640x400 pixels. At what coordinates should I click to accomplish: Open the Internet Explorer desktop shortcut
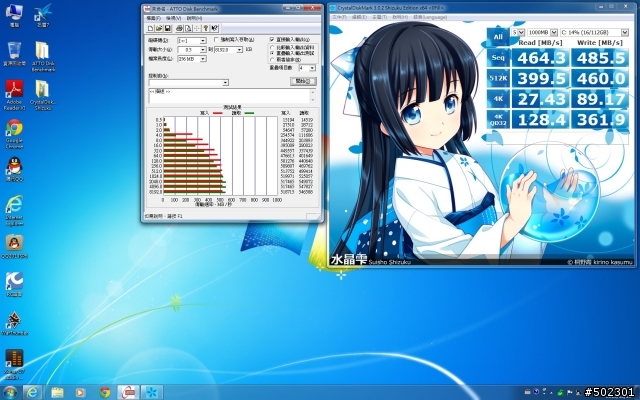point(14,210)
